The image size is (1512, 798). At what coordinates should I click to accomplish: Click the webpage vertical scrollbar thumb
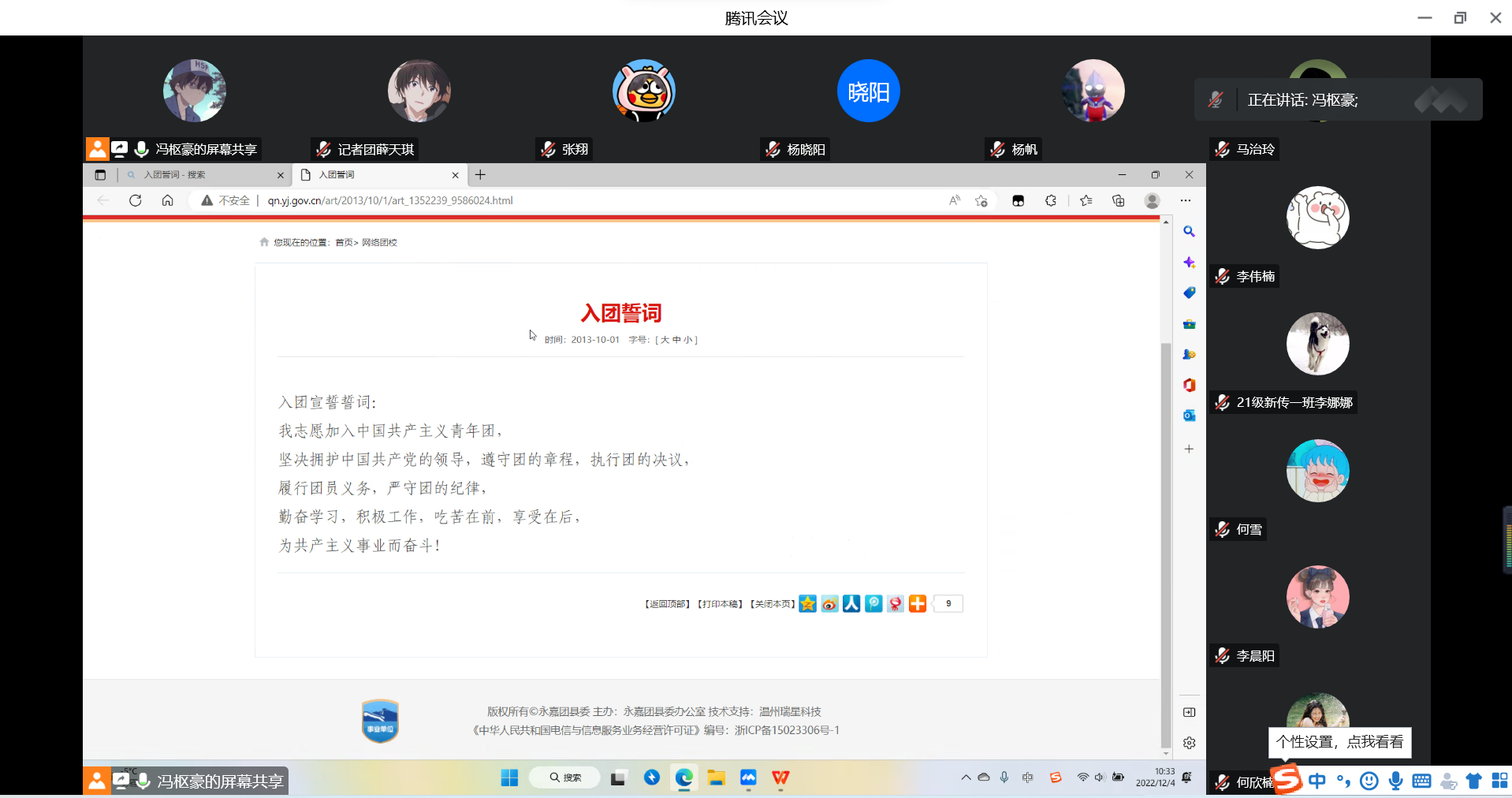coord(1165,544)
